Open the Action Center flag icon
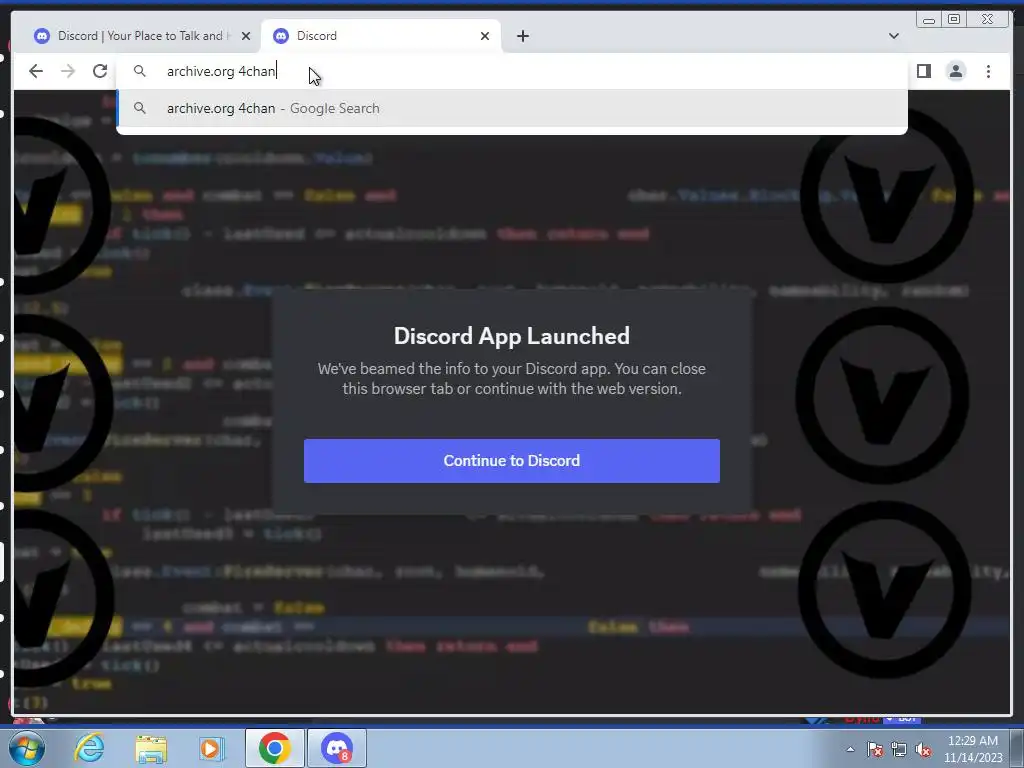The width and height of the screenshot is (1024, 768). (874, 749)
